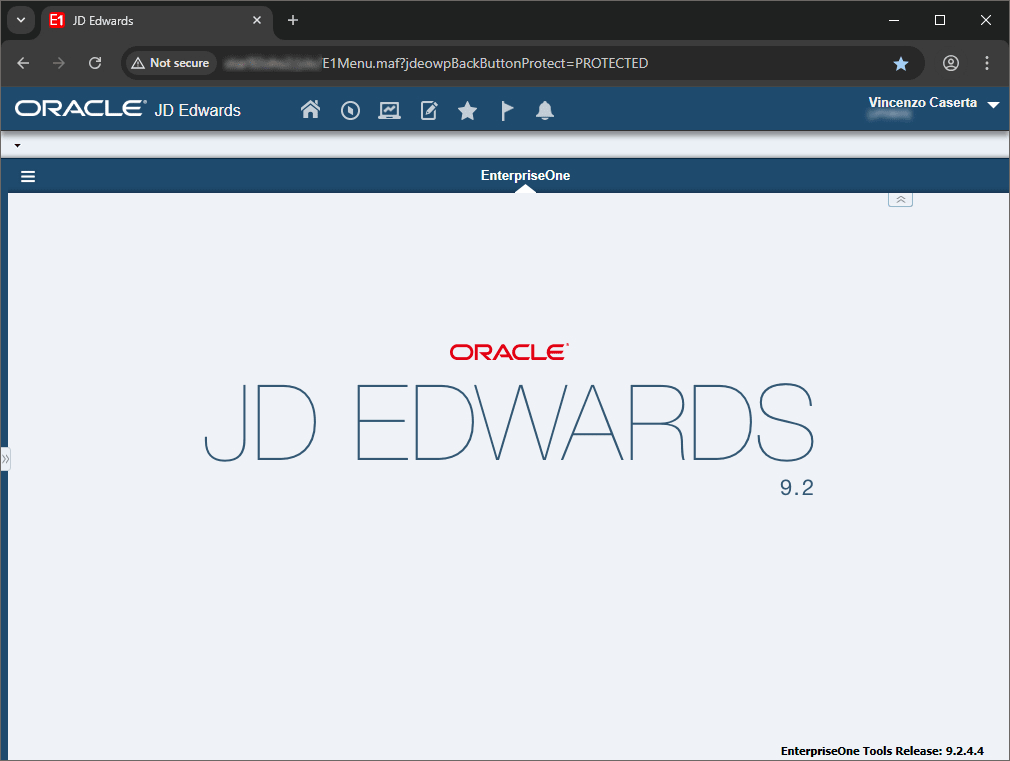Reload the page
The image size is (1010, 761).
(x=95, y=63)
